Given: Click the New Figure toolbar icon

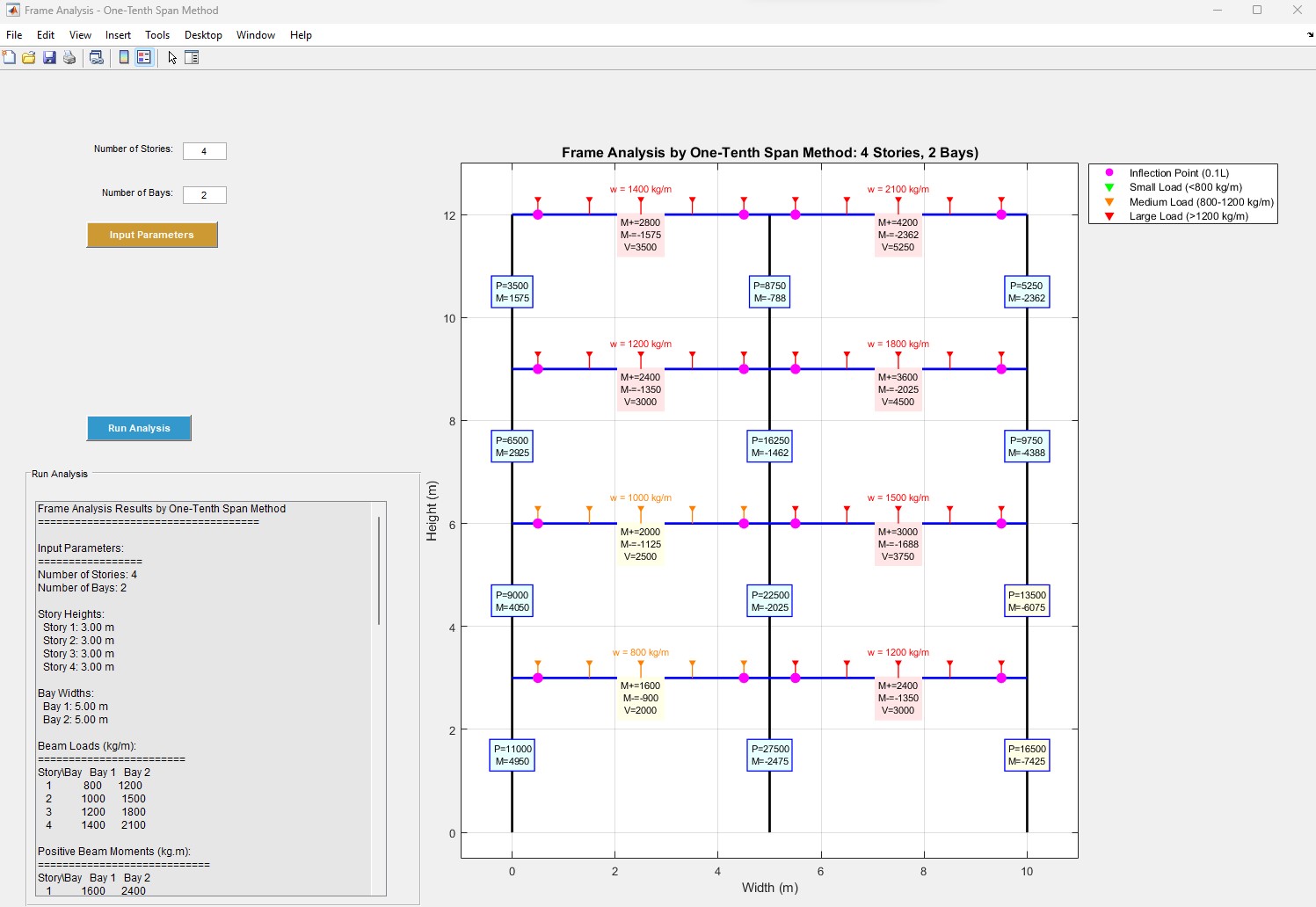Looking at the screenshot, I should point(9,57).
